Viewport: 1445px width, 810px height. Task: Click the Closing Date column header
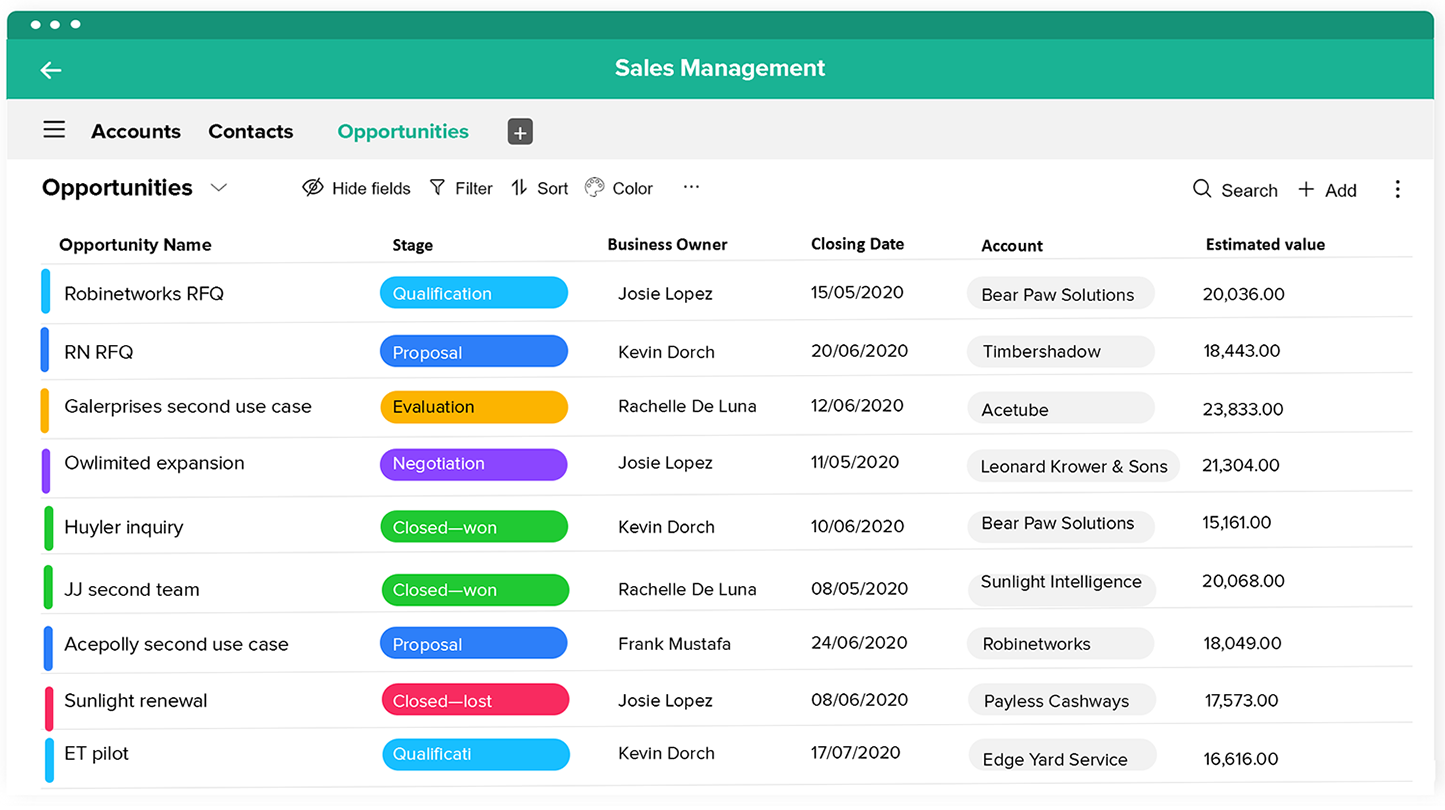(857, 244)
